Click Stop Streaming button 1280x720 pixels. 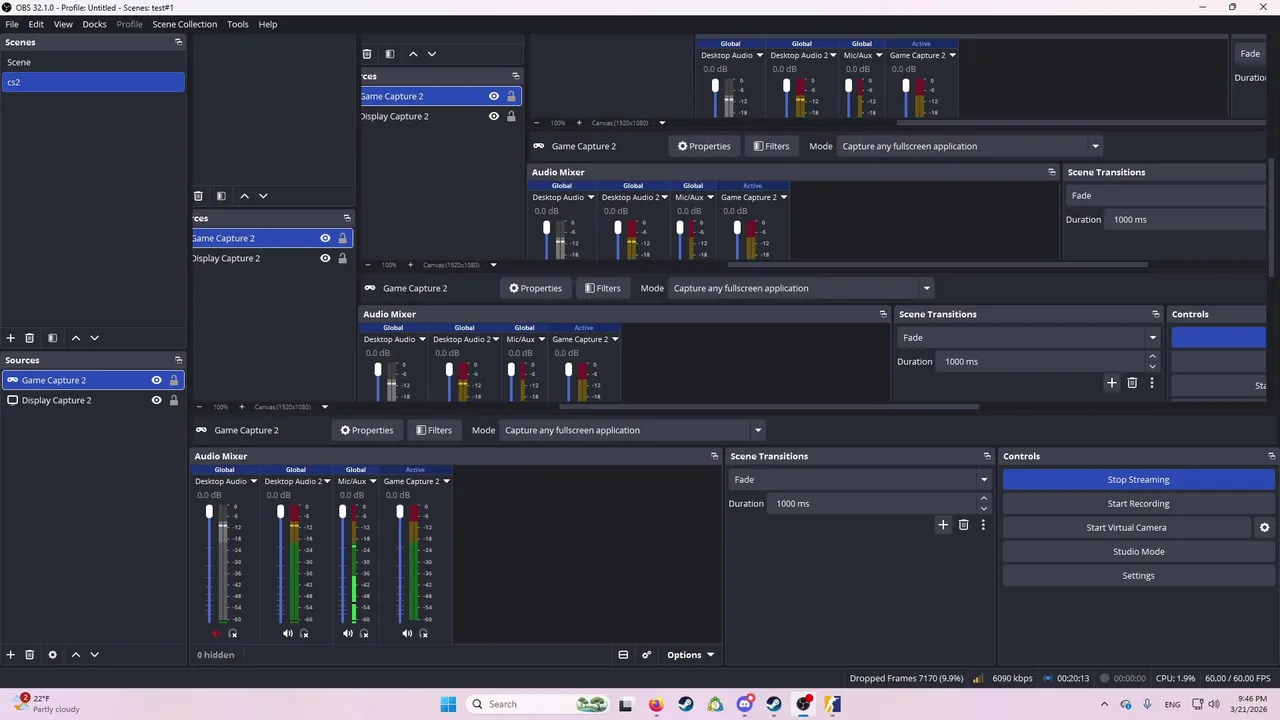pyautogui.click(x=1138, y=480)
